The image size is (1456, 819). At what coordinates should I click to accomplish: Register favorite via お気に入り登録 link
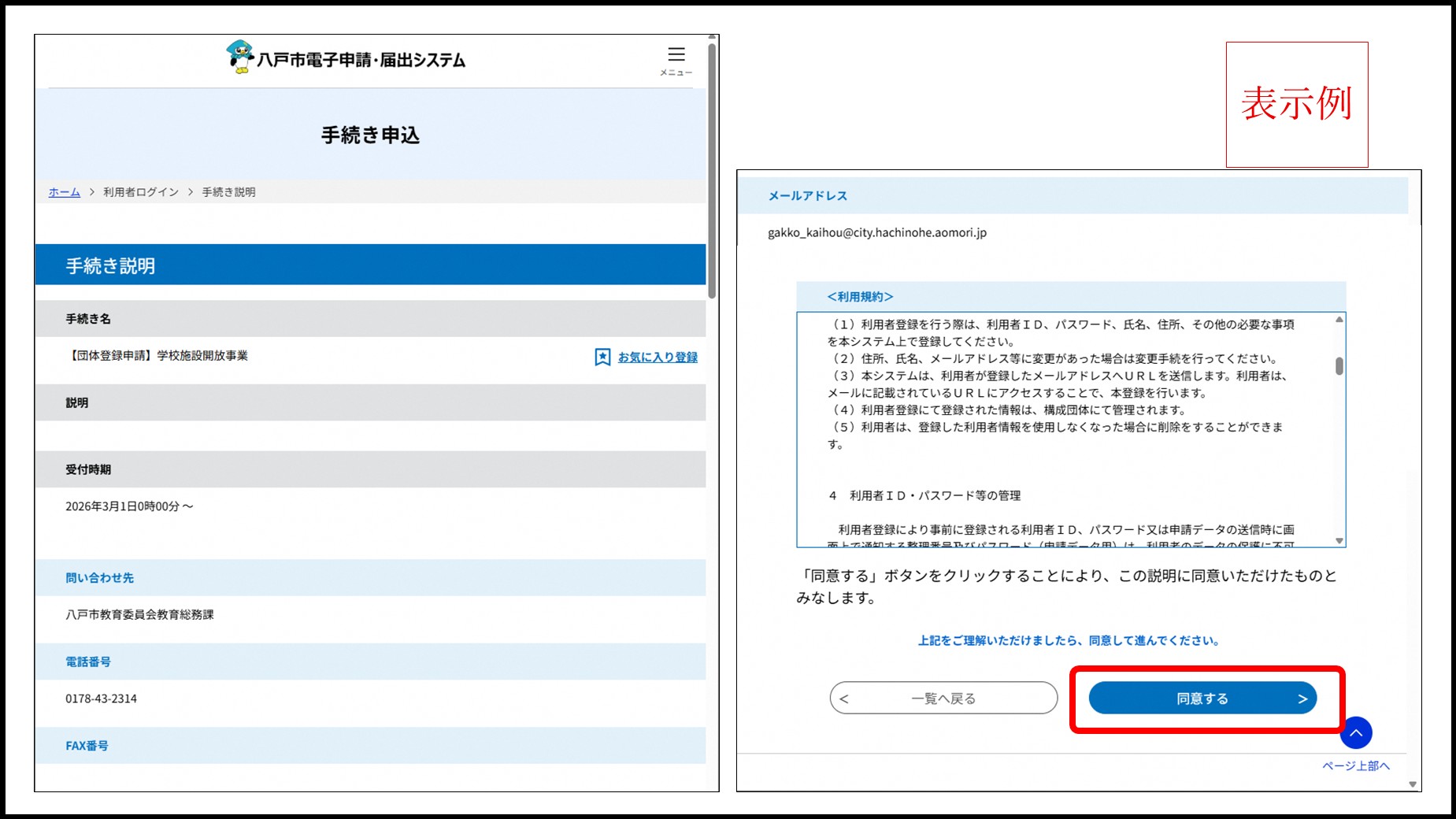pos(657,357)
